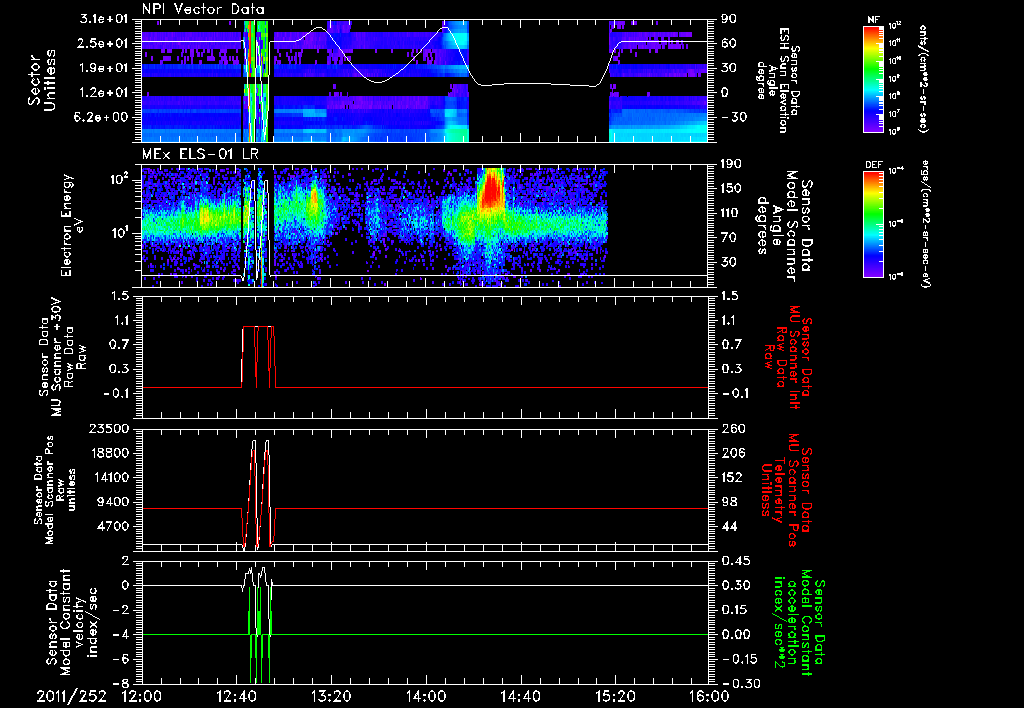
Task: Click the "12:00" time axis tick label
Action: 142,696
